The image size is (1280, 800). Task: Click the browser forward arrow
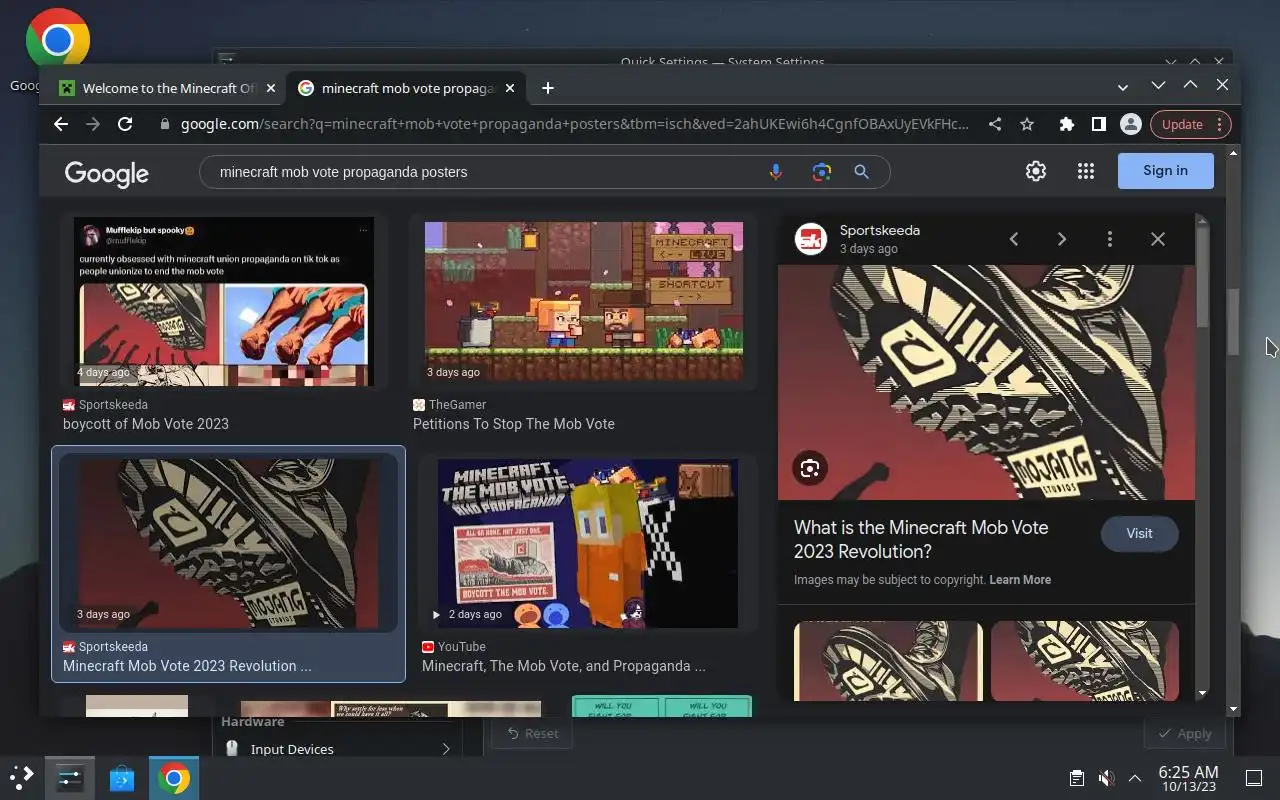pyautogui.click(x=93, y=124)
